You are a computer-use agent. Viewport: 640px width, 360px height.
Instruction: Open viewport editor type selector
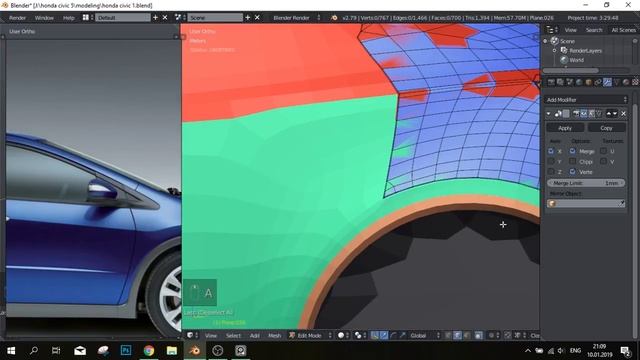(x=192, y=336)
